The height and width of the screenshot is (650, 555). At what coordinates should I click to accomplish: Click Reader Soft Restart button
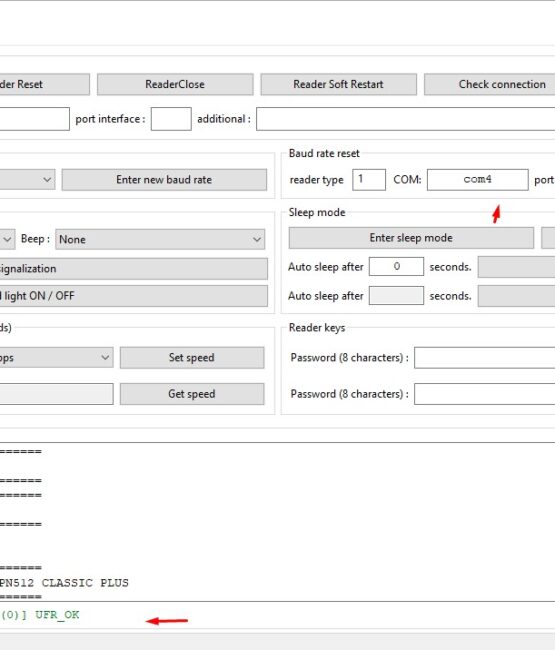point(339,85)
